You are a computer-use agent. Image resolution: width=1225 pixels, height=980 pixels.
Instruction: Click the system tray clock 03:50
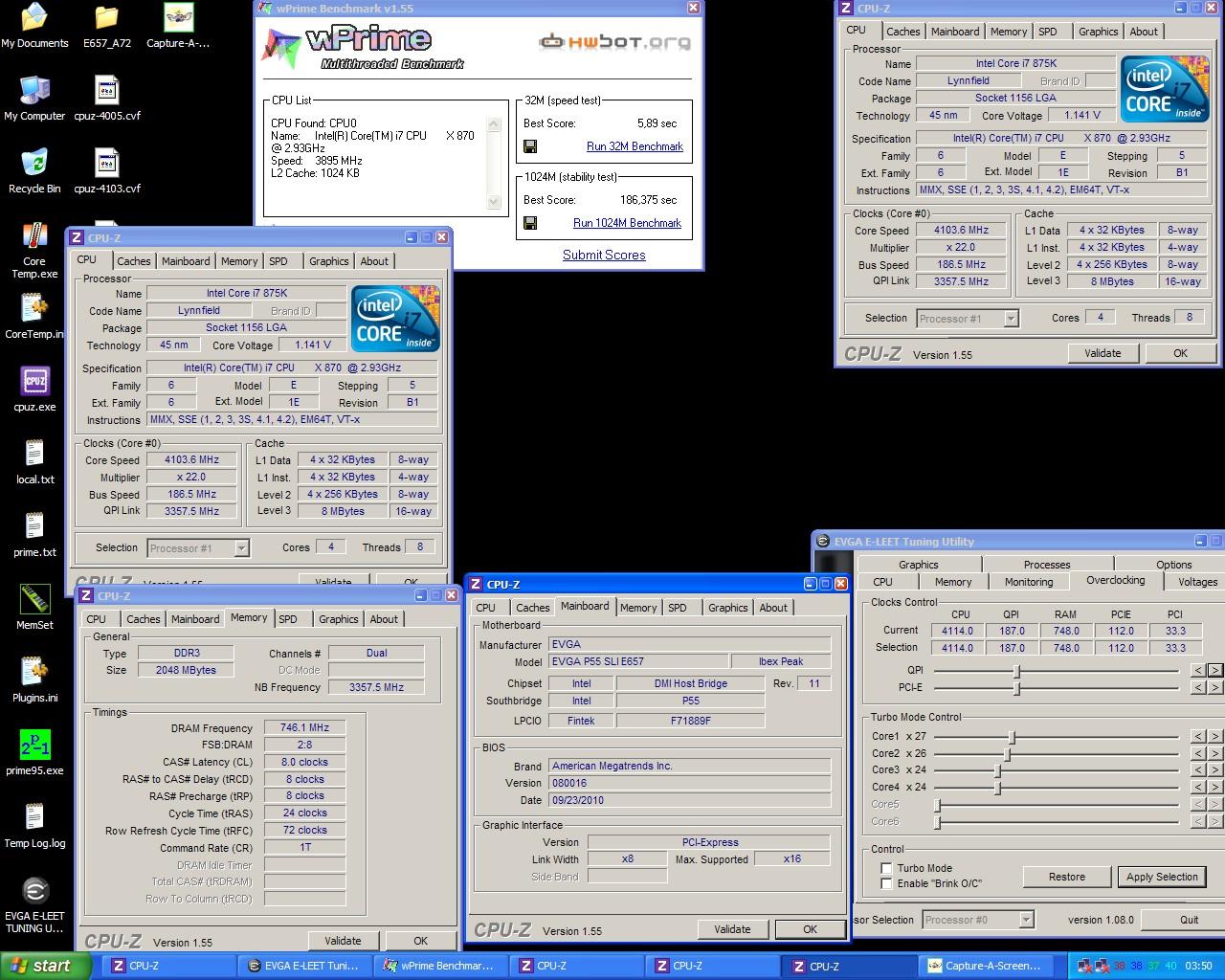[1199, 967]
